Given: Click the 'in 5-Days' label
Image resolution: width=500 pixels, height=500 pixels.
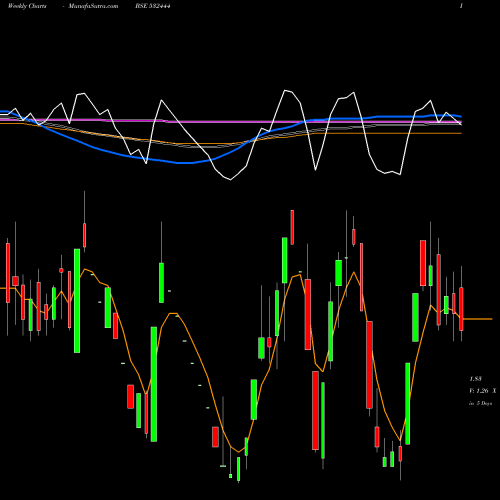Looking at the screenshot, I should [x=481, y=403].
